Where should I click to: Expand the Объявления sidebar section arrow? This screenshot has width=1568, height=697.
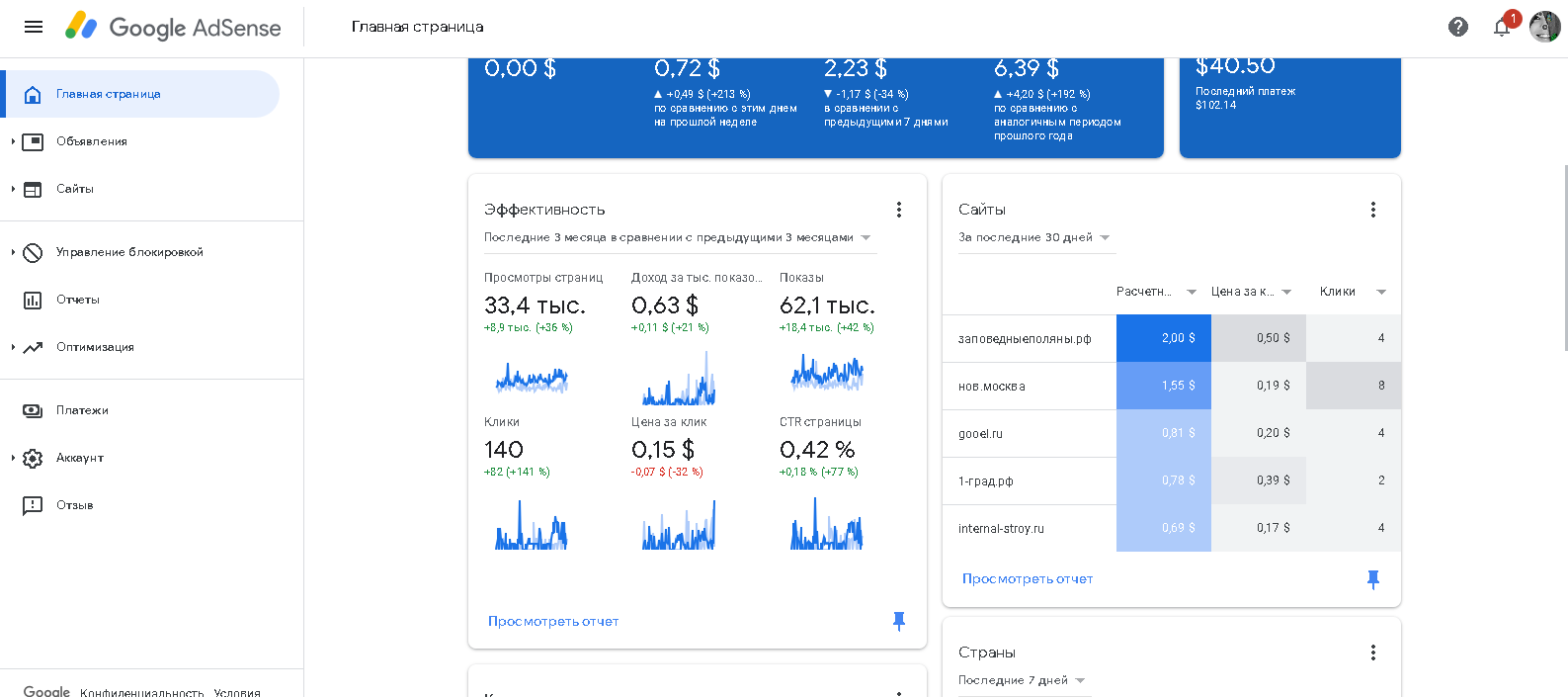point(13,141)
